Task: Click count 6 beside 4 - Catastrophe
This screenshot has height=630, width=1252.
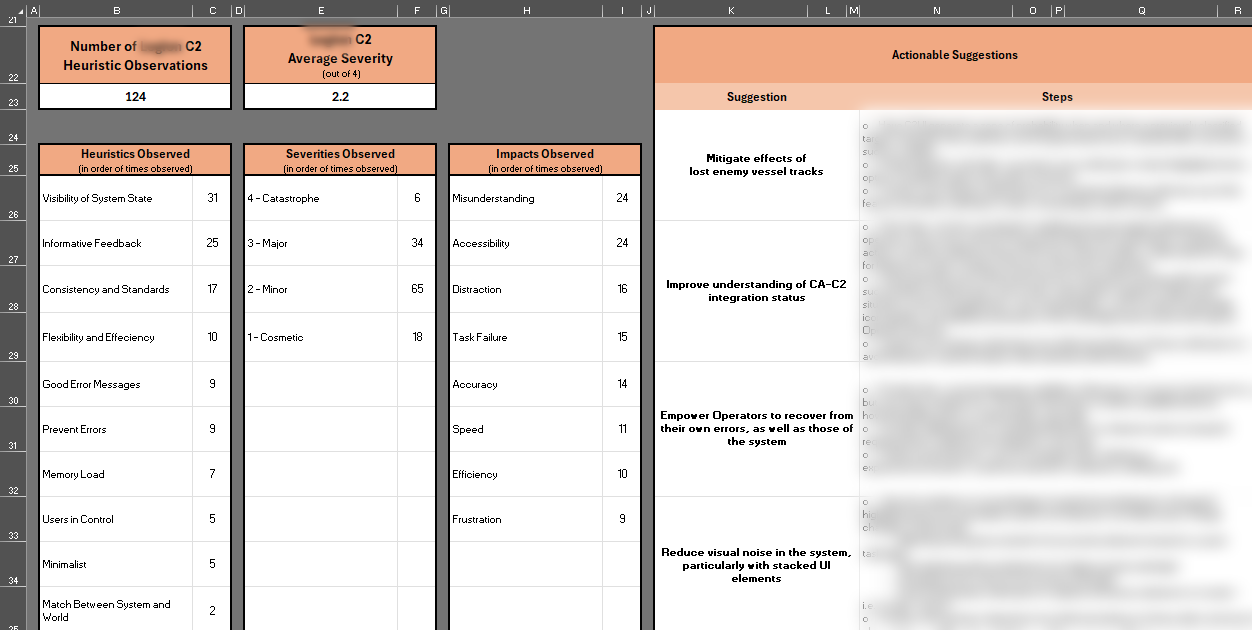Action: pos(417,198)
